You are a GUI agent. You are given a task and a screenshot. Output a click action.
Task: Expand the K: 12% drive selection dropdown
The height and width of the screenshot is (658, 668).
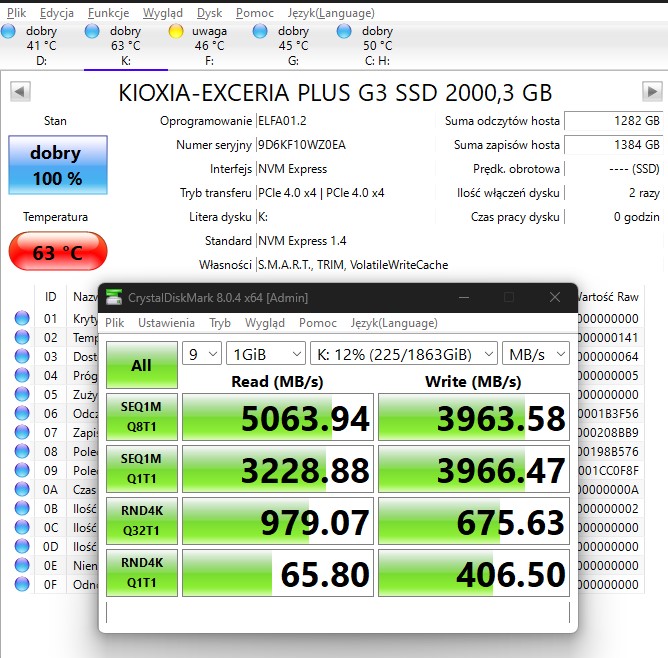coord(403,353)
